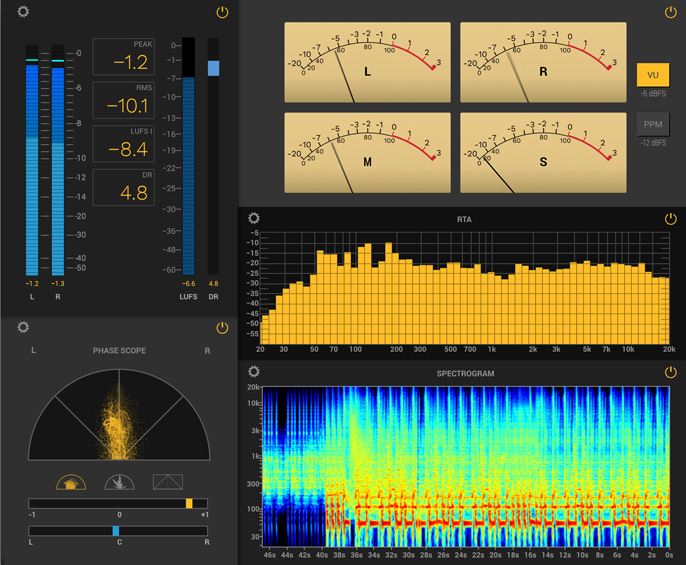Switch meters to PPM mode
686x565 pixels.
tap(652, 125)
